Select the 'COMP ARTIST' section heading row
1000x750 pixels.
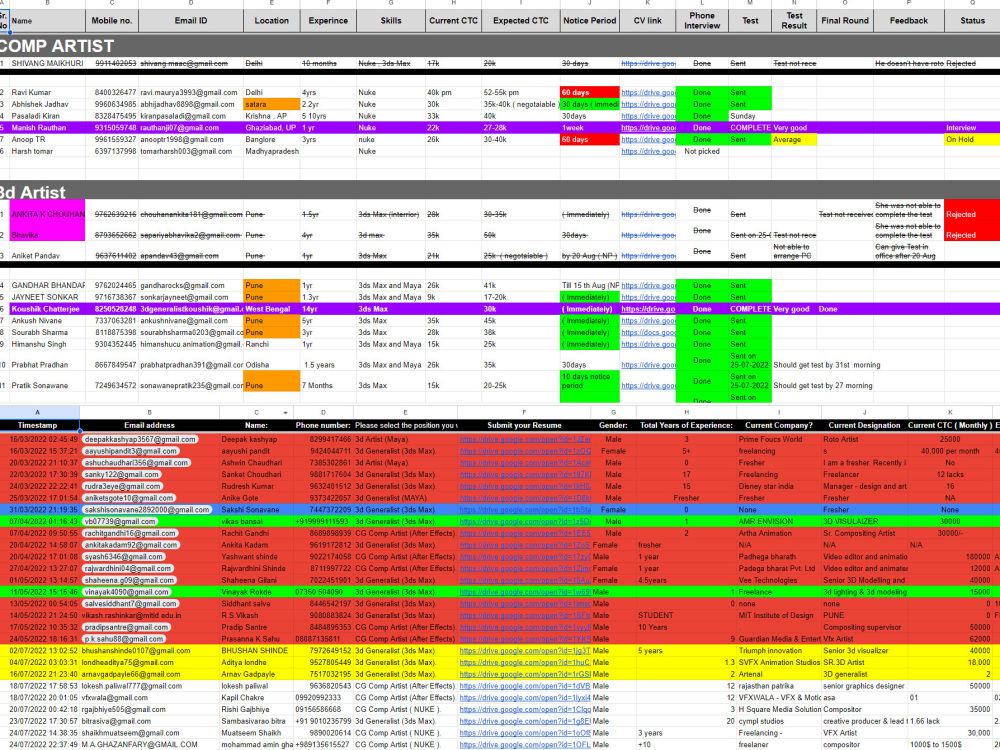[x=500, y=46]
